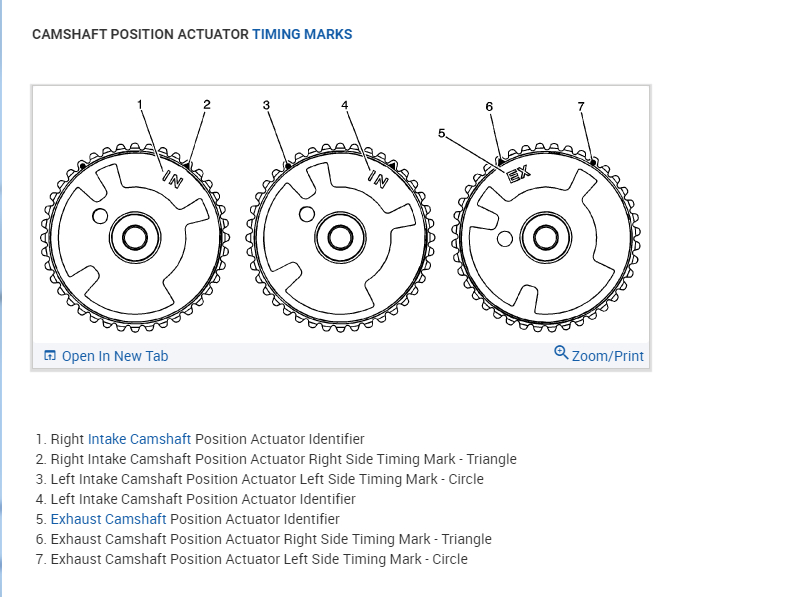Click callout number 2 in the diagram
This screenshot has width=800, height=597.
pos(207,104)
